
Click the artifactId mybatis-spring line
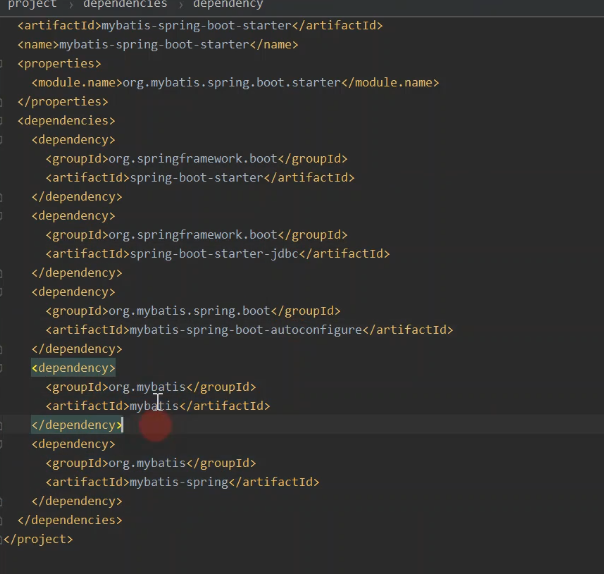tap(182, 482)
